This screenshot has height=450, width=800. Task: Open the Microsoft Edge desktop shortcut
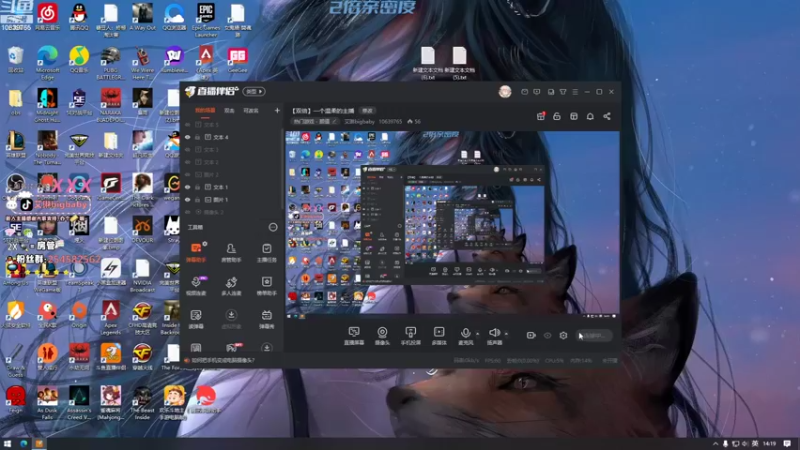point(47,62)
